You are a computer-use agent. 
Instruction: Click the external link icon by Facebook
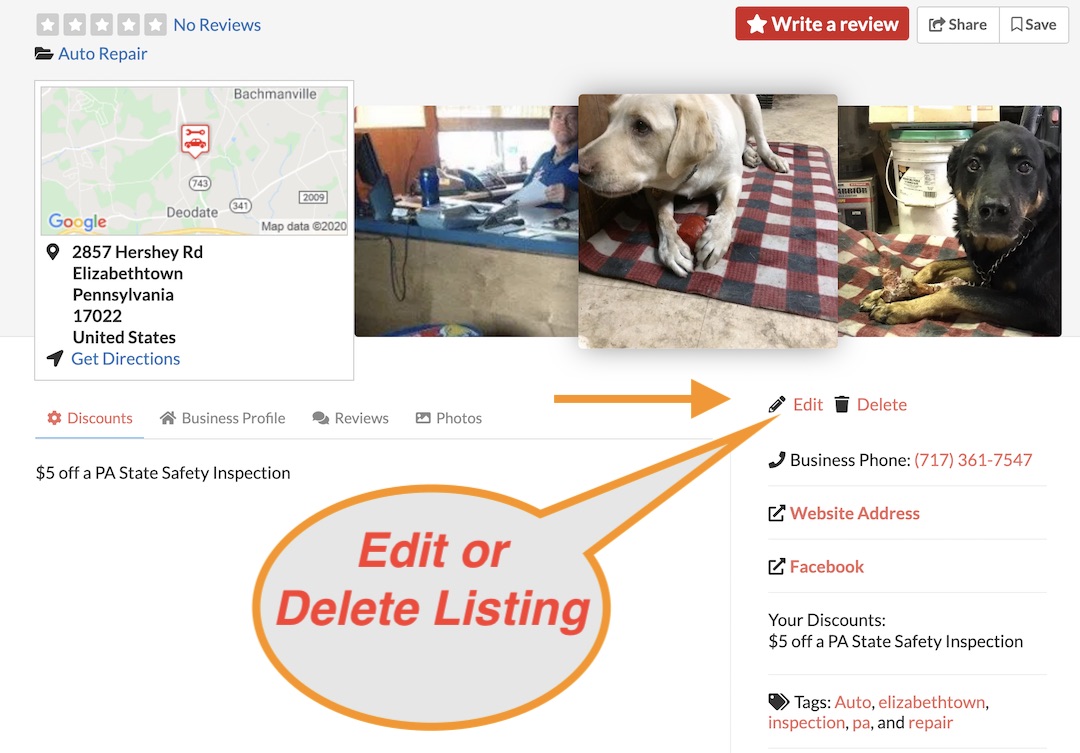tap(776, 566)
